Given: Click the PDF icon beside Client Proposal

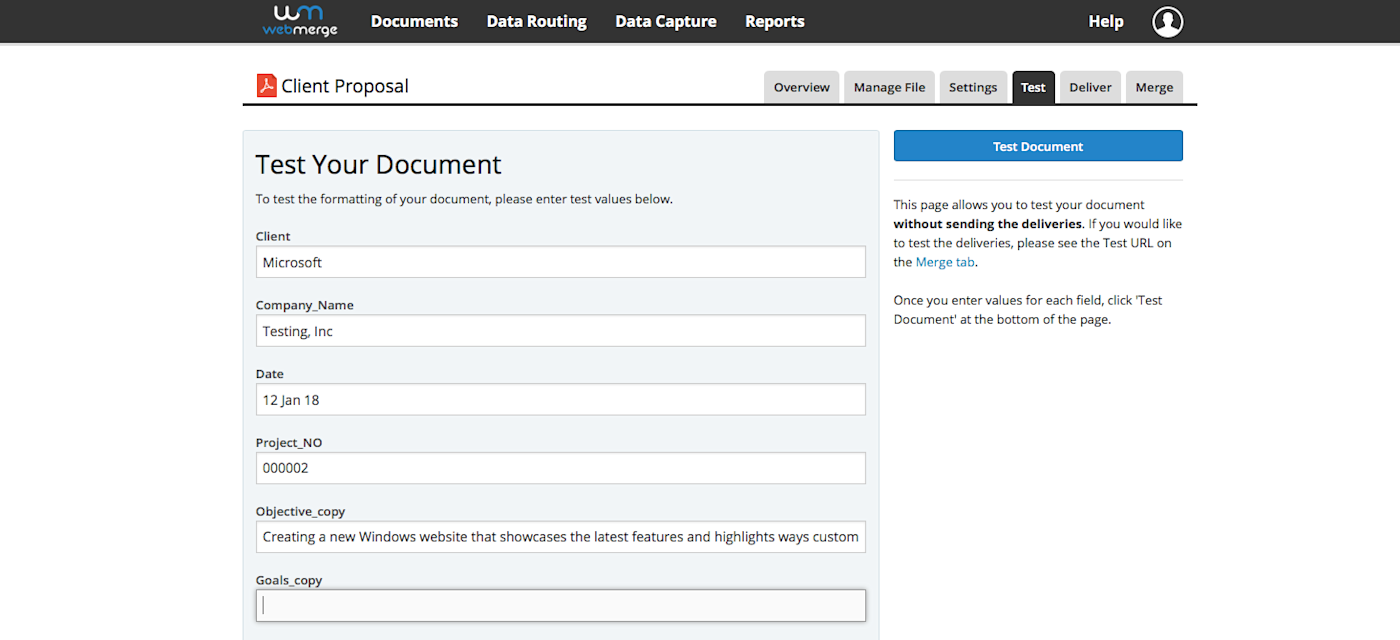Looking at the screenshot, I should pos(266,85).
